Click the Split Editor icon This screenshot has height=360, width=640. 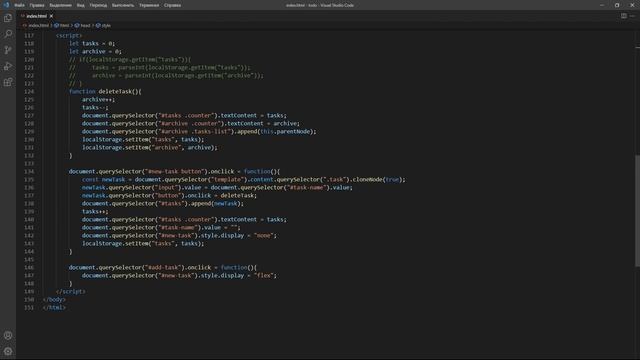point(624,16)
